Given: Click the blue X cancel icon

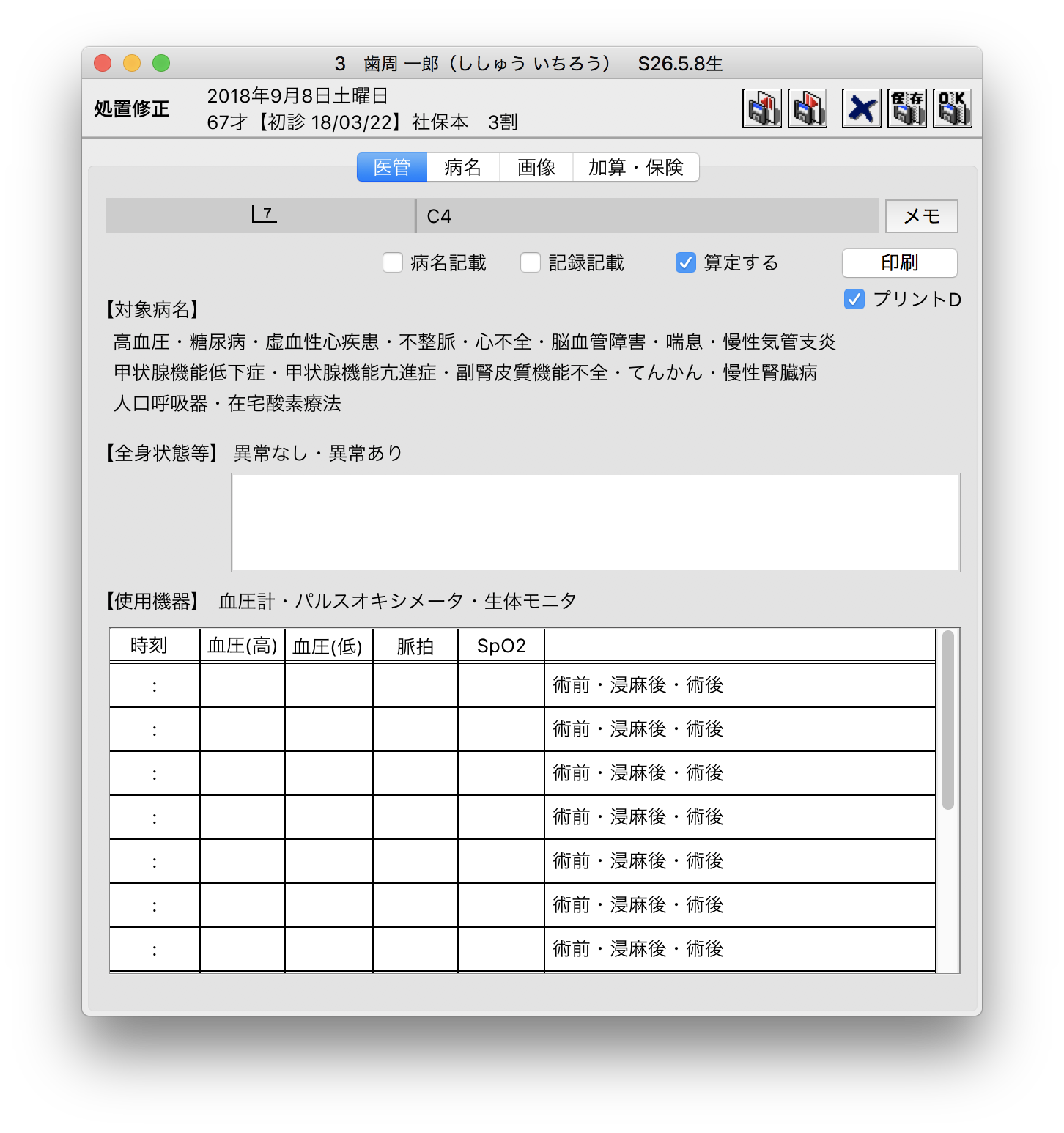Looking at the screenshot, I should (x=861, y=108).
